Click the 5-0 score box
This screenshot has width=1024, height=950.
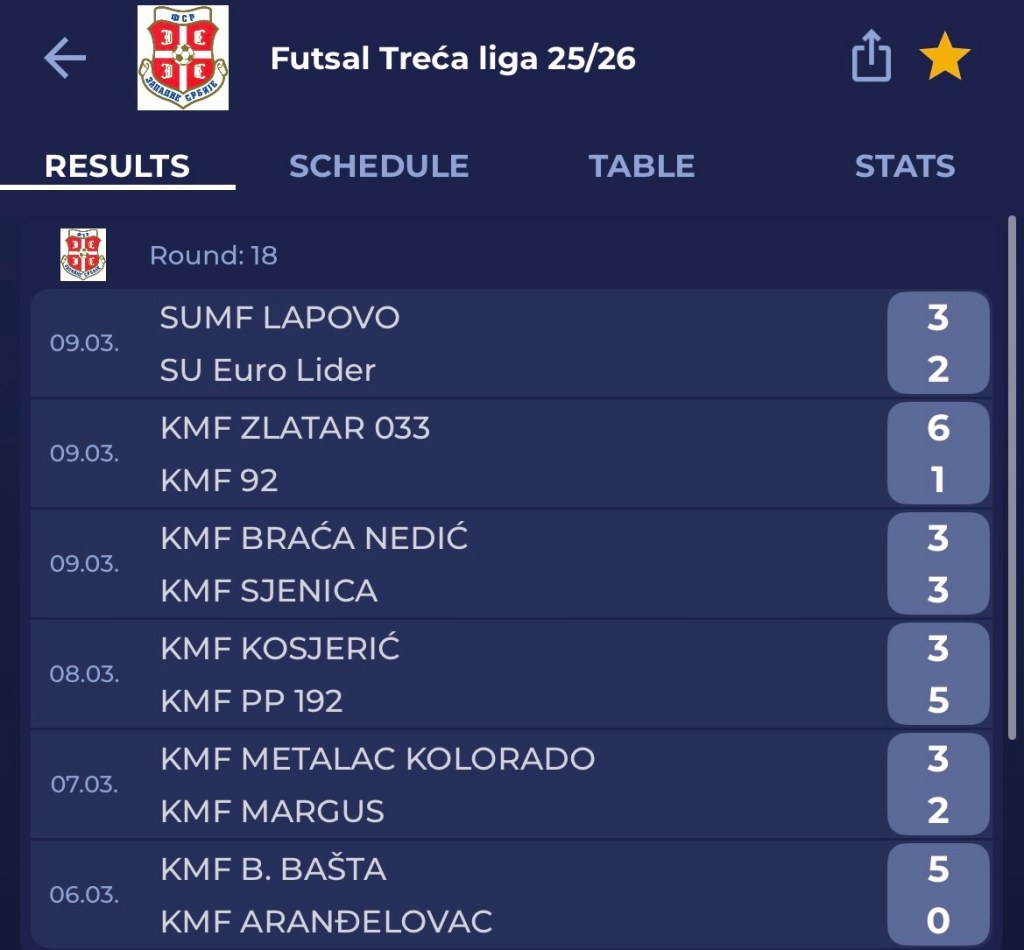click(937, 894)
